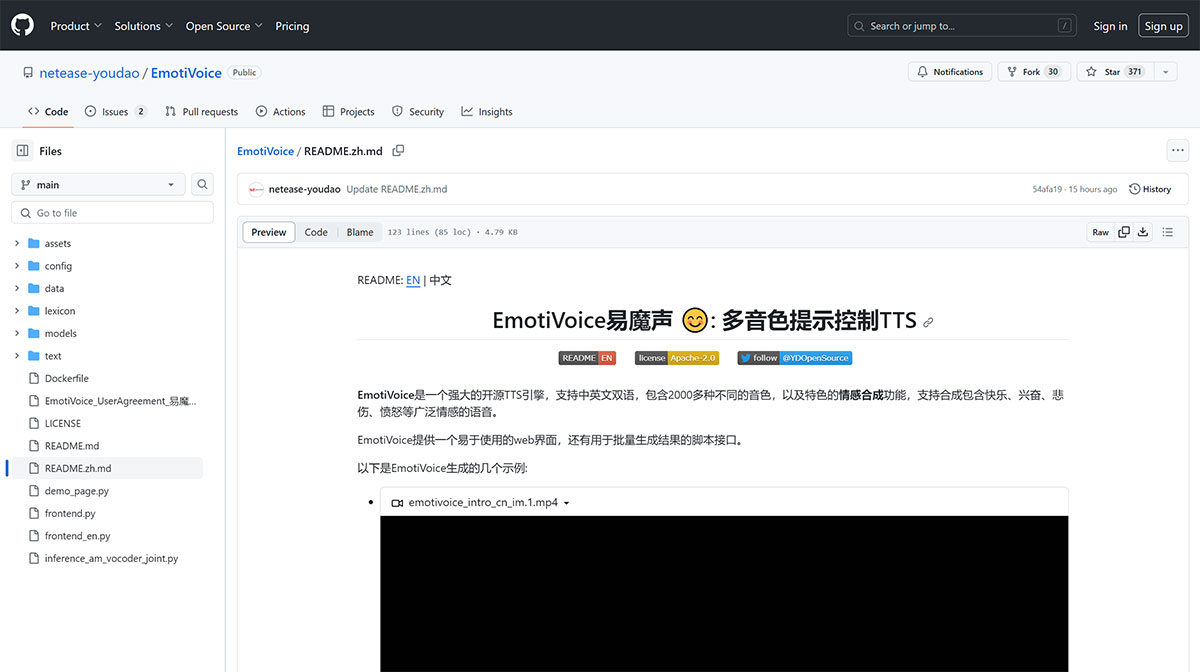
Task: Click the GitHub home logo
Action: click(x=22, y=25)
